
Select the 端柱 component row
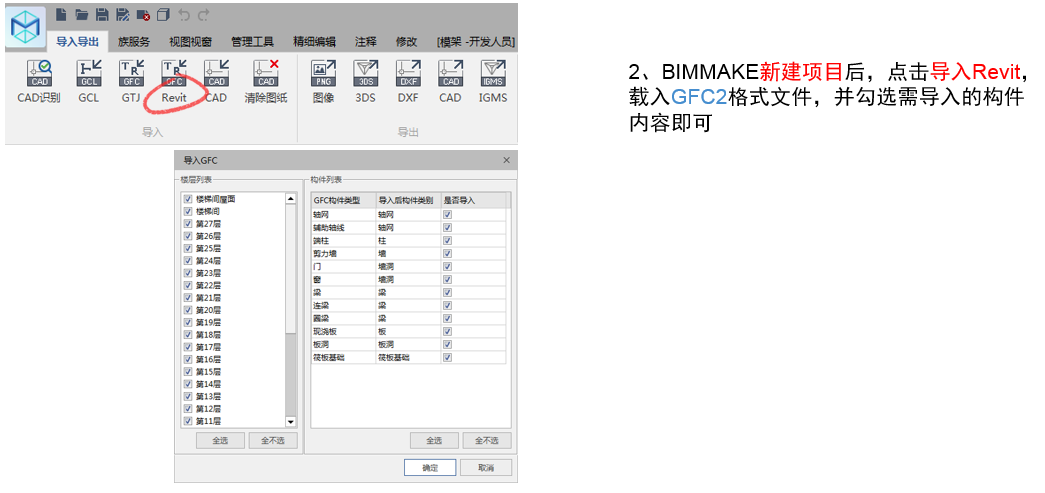(409, 241)
